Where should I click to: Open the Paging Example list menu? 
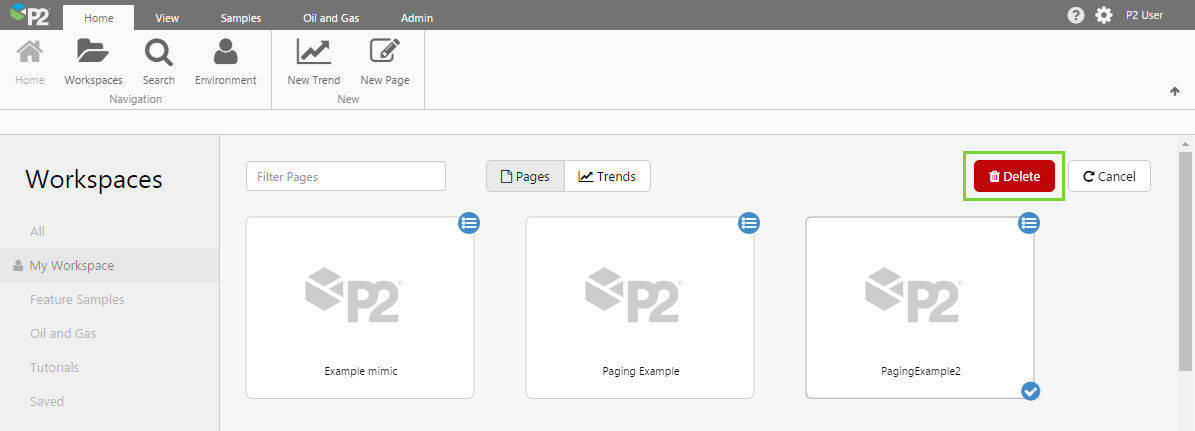click(748, 223)
